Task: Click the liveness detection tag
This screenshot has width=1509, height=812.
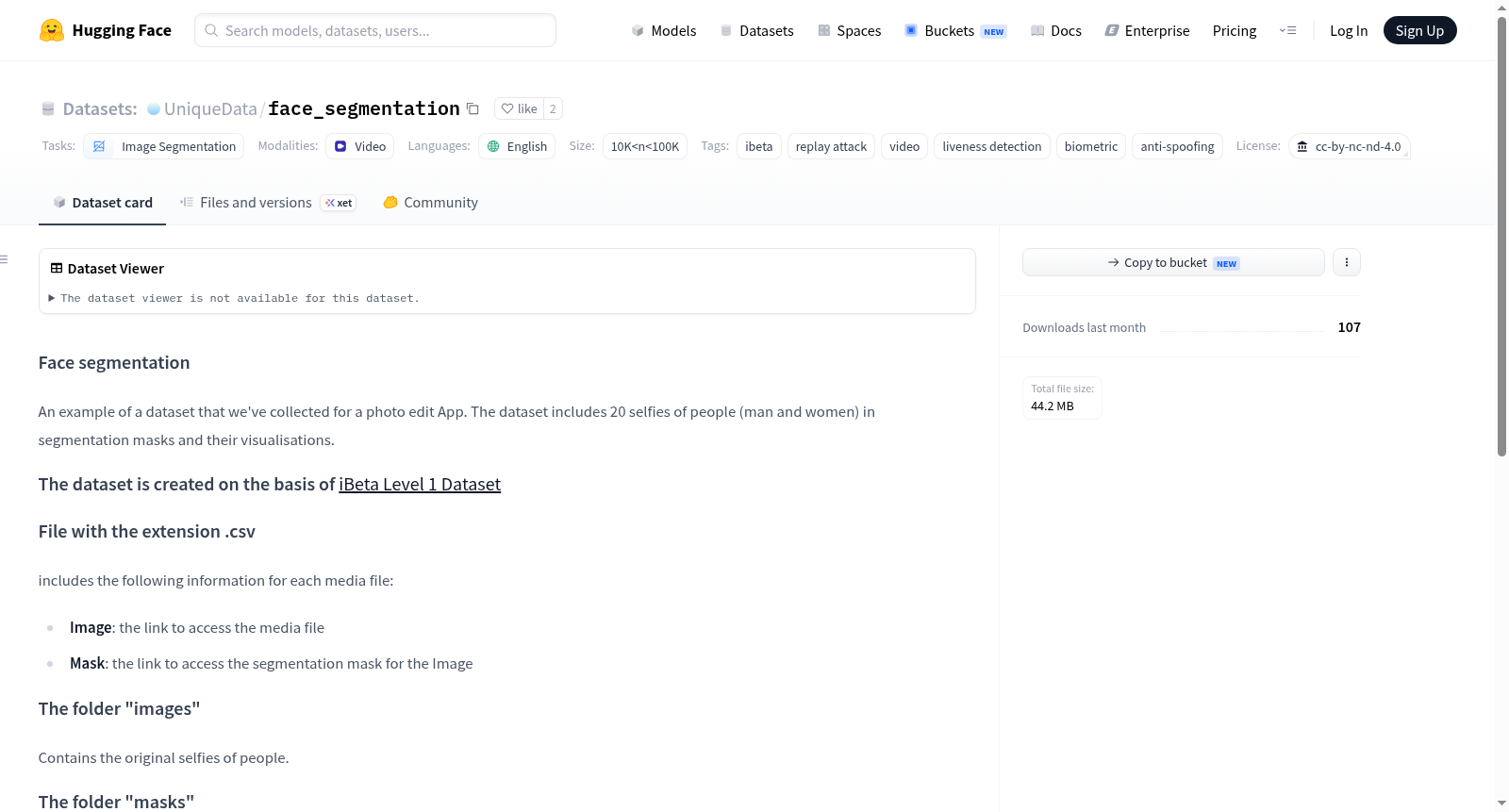Action: 992,146
